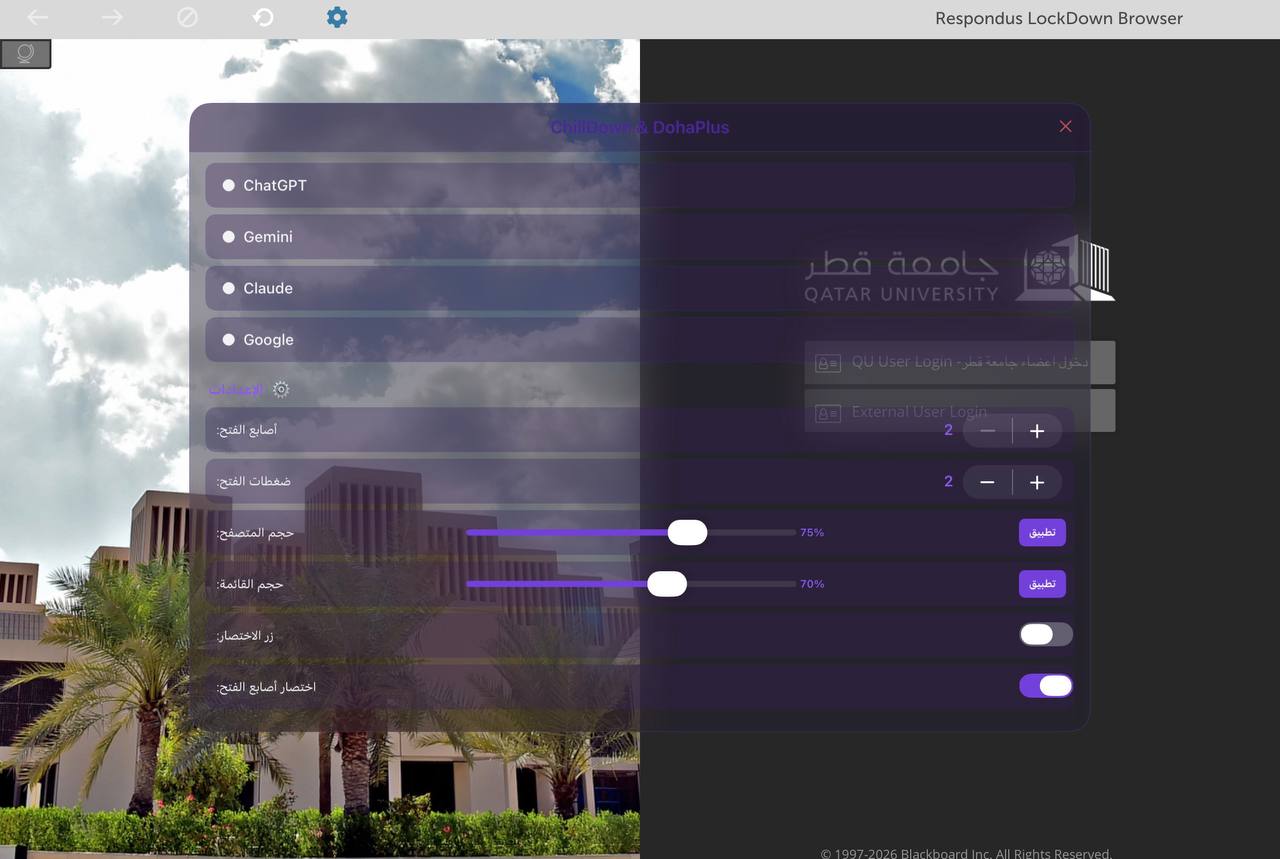Click the Respondus LockDown Browser title

pyautogui.click(x=1059, y=18)
